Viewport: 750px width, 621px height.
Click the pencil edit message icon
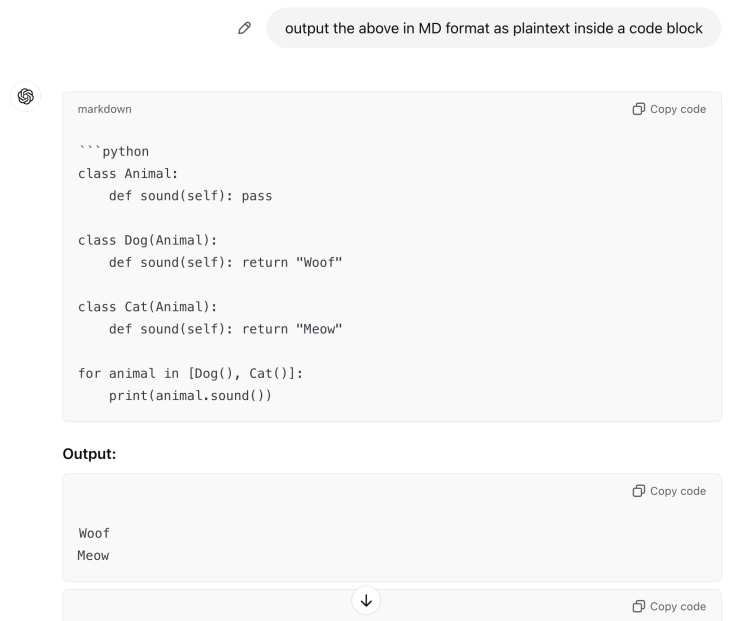(244, 28)
